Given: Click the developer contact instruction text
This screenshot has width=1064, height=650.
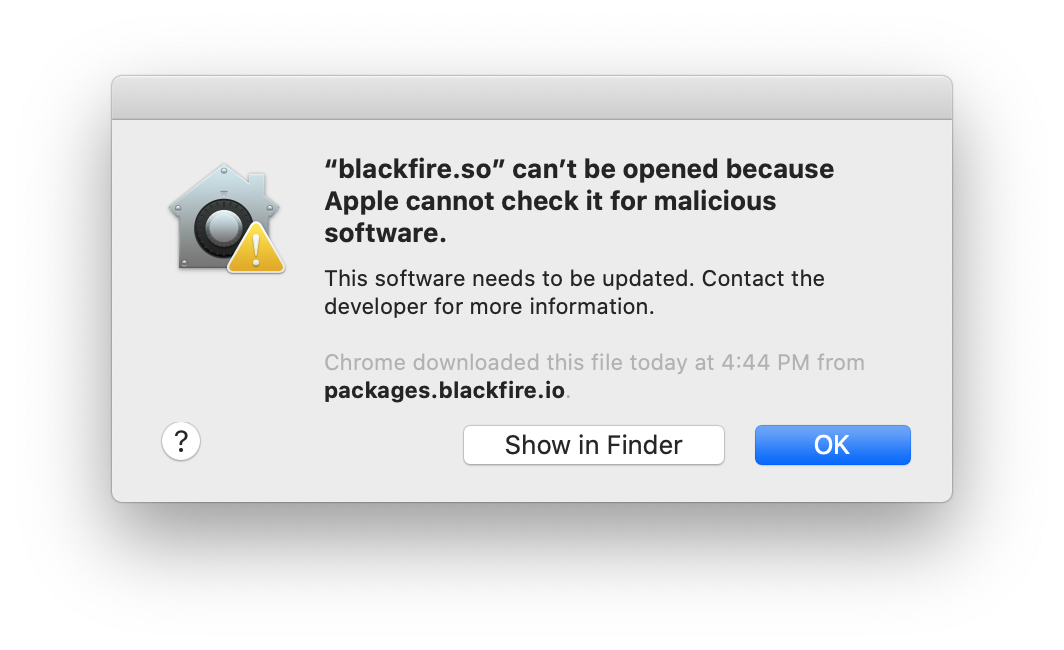Looking at the screenshot, I should pos(573,292).
